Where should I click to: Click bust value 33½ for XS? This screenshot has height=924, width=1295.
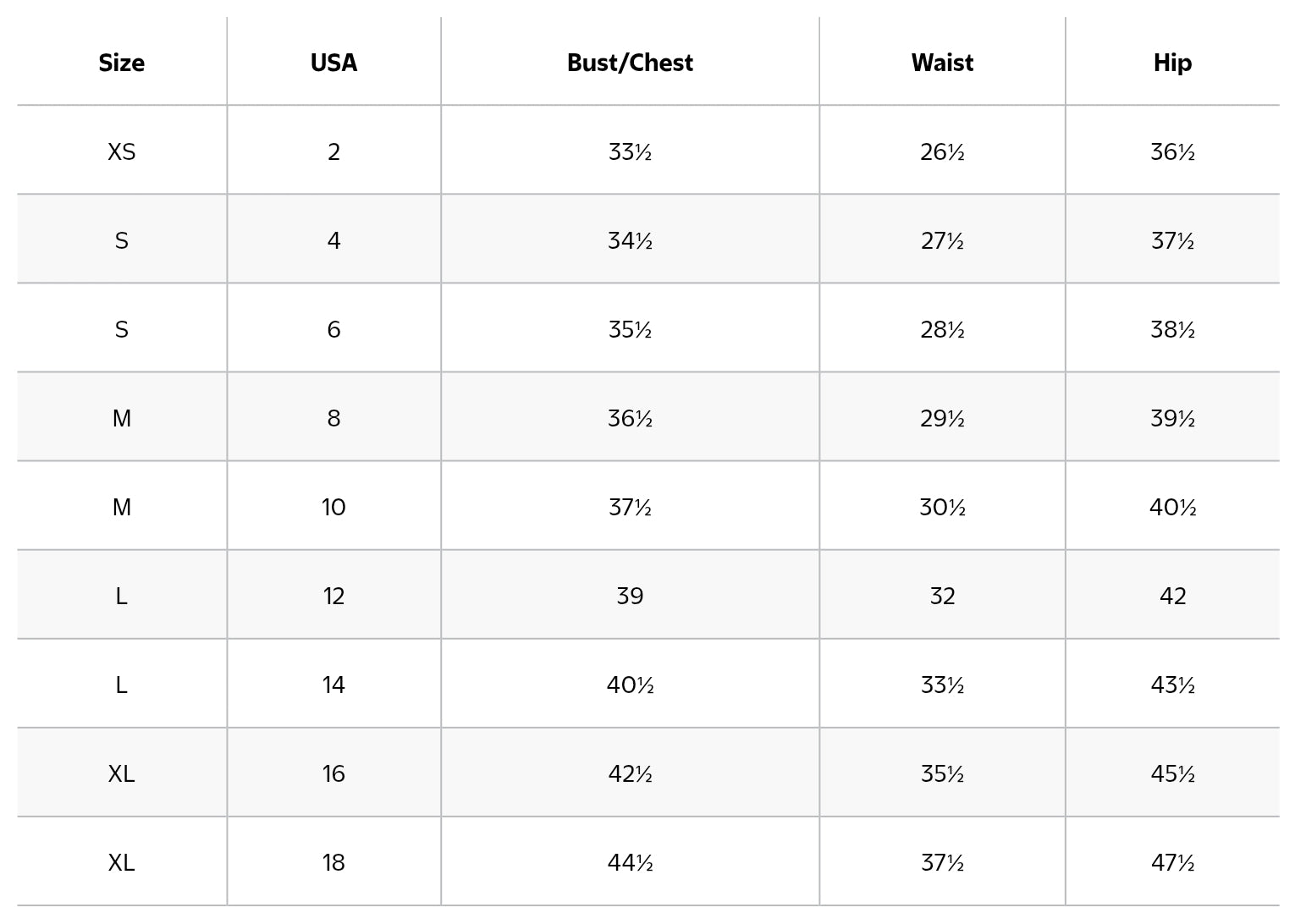pos(630,151)
